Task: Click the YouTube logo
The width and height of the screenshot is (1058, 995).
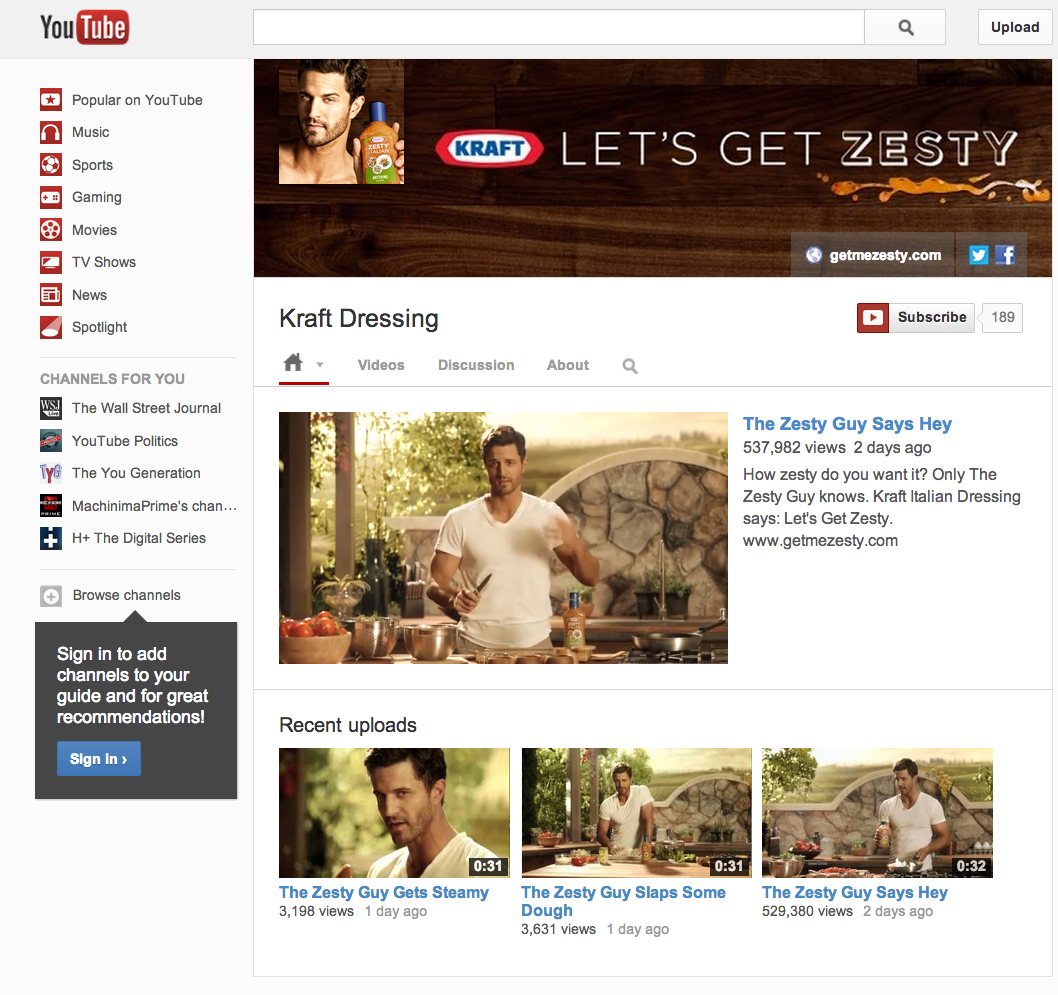Action: [x=84, y=28]
